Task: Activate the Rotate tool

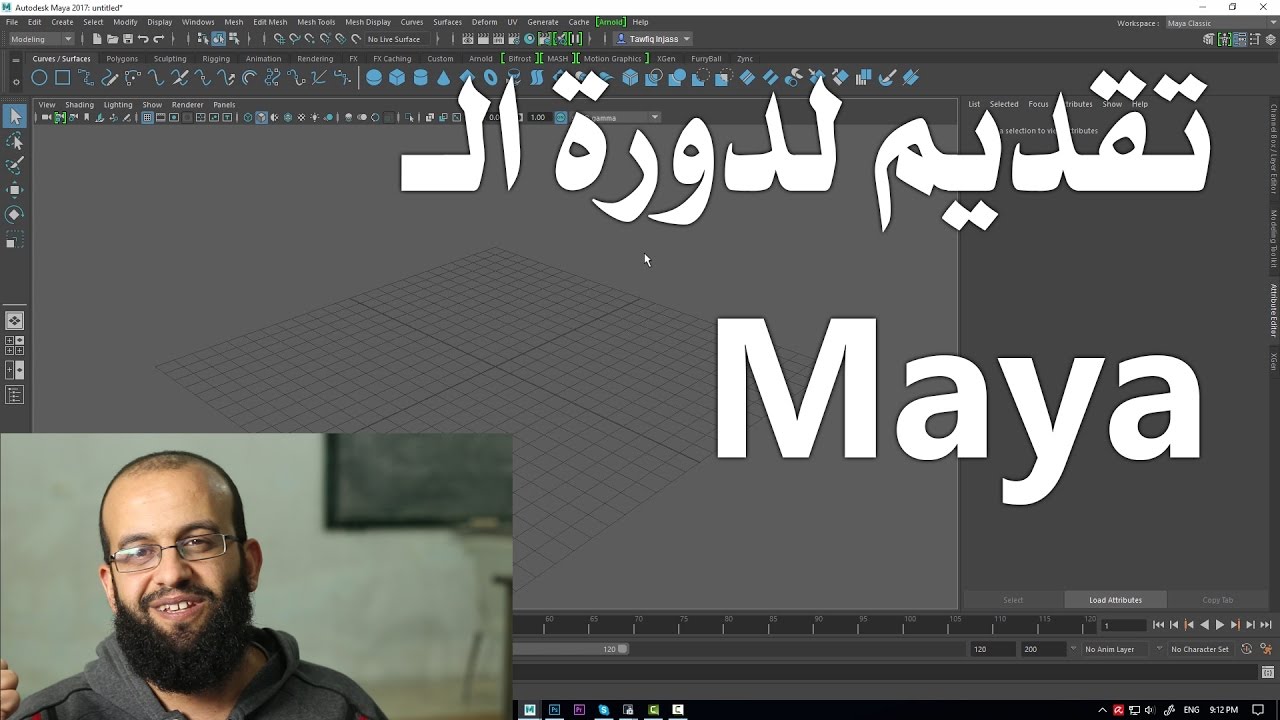Action: point(14,214)
